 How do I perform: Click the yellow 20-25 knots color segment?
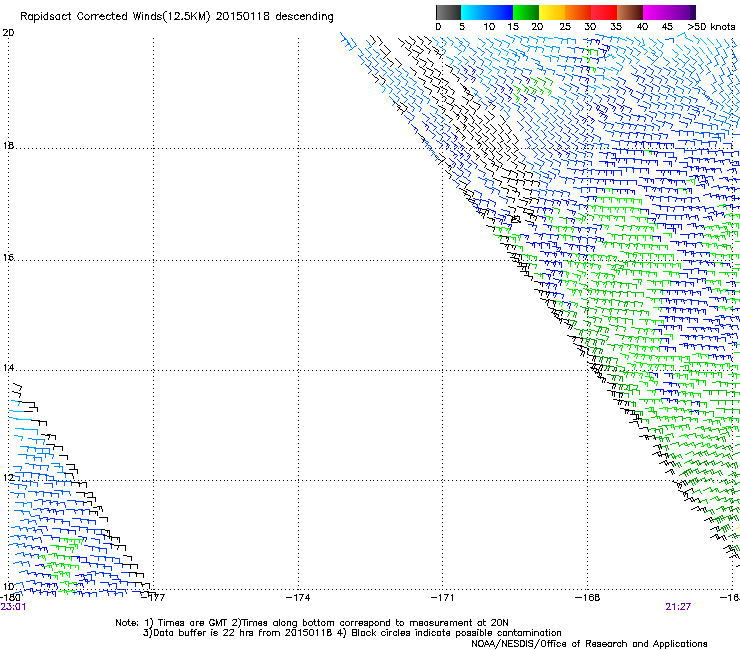[x=552, y=12]
